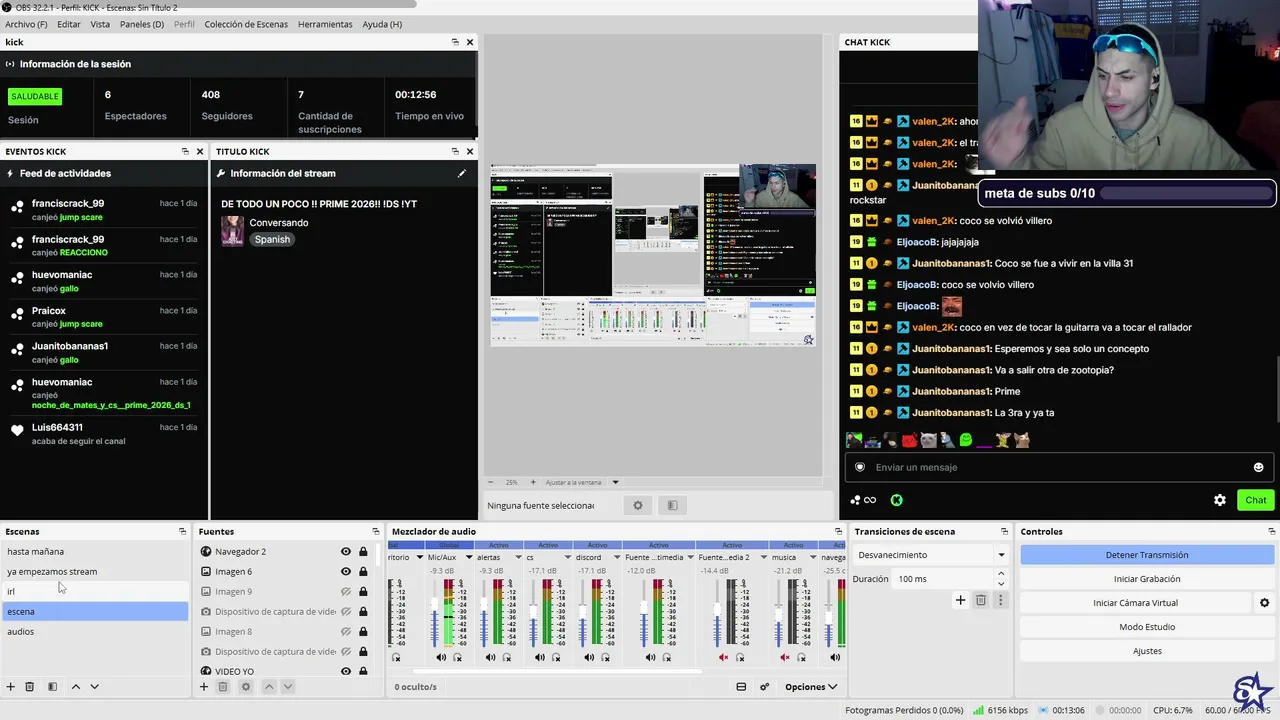The height and width of the screenshot is (720, 1280).
Task: Hide the Navegador 2 source
Action: pyautogui.click(x=346, y=551)
